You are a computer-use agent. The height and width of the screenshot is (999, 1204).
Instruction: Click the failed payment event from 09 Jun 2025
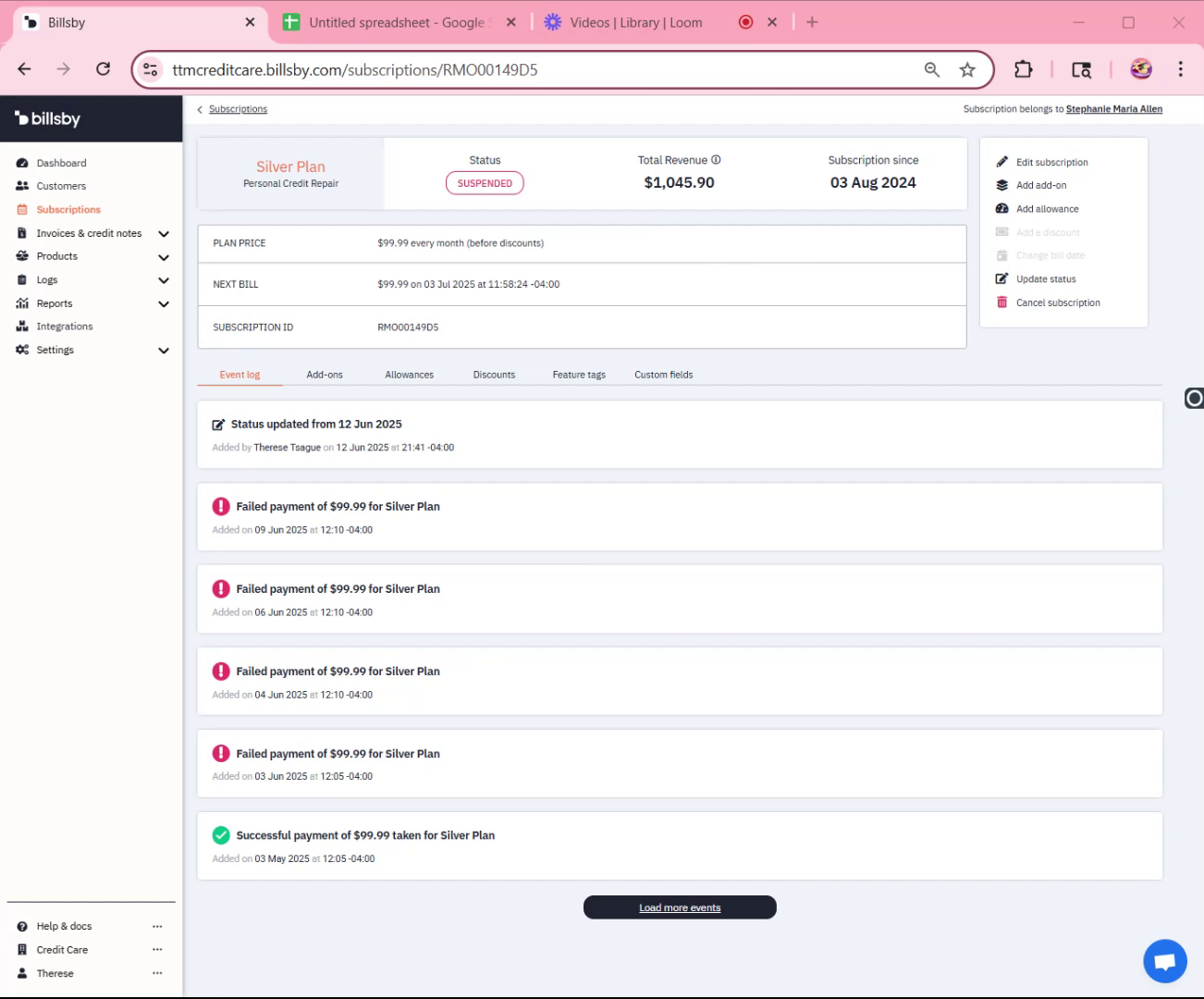(680, 517)
